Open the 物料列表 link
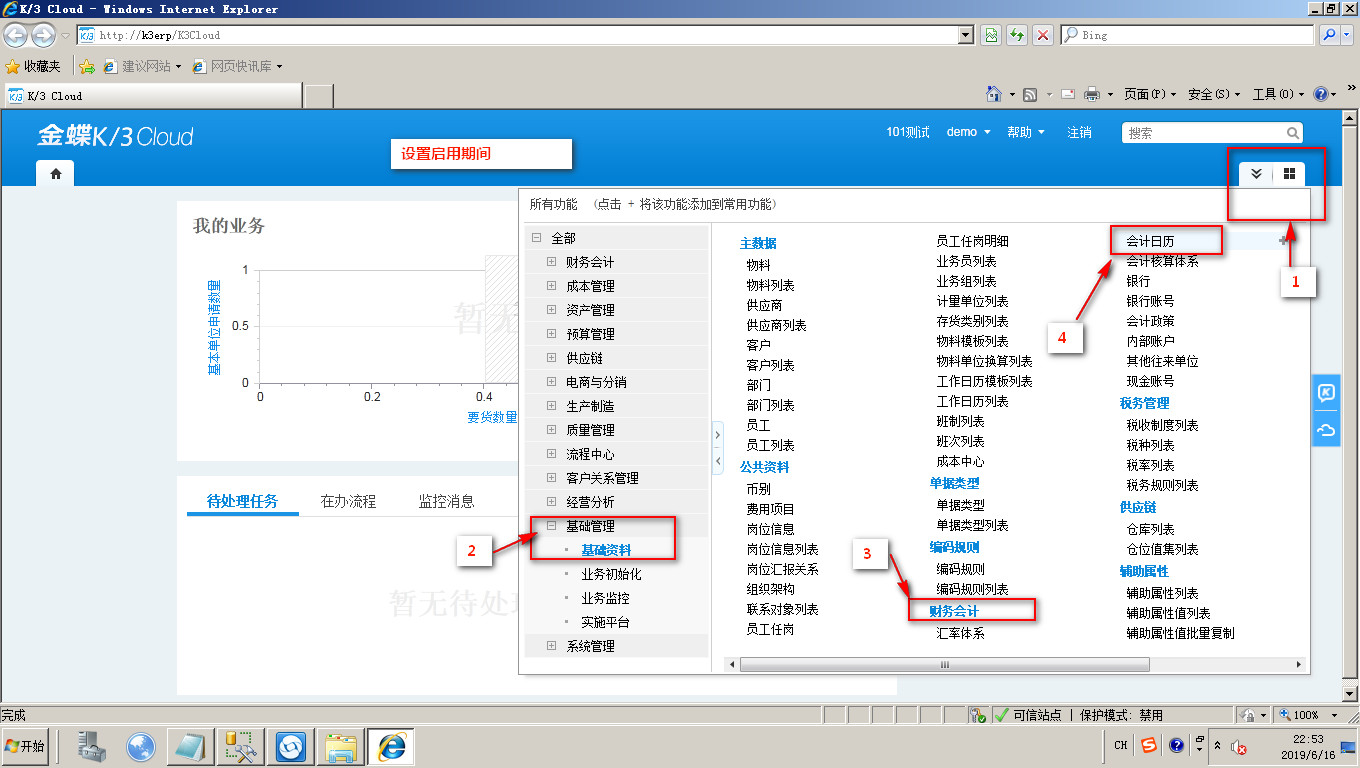 click(x=770, y=285)
